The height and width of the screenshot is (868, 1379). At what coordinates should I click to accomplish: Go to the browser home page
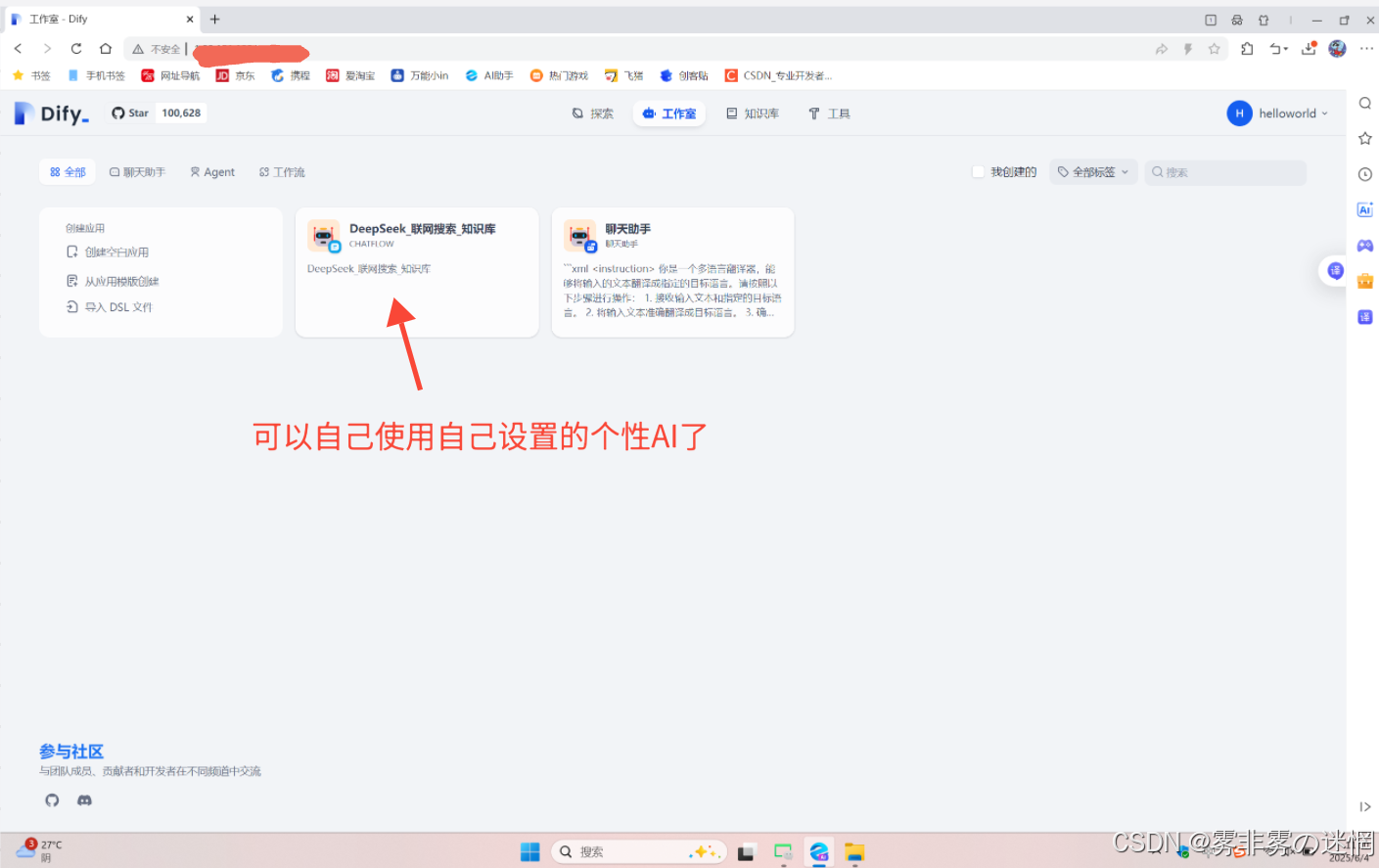(x=106, y=49)
